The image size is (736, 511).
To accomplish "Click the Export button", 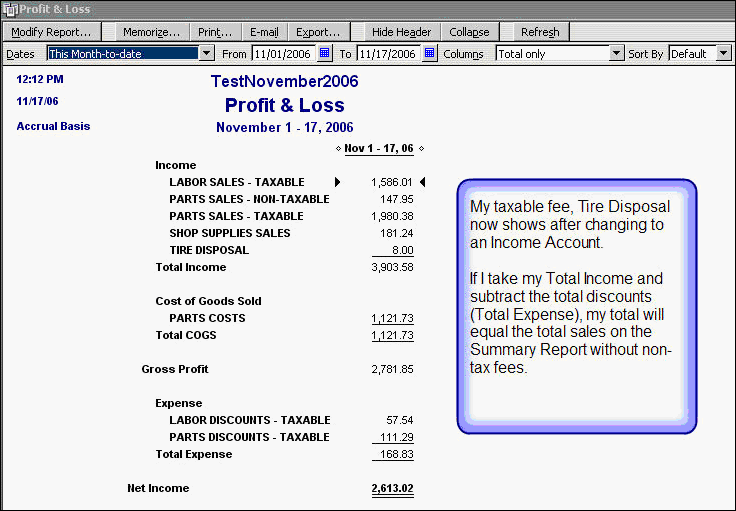I will (318, 32).
